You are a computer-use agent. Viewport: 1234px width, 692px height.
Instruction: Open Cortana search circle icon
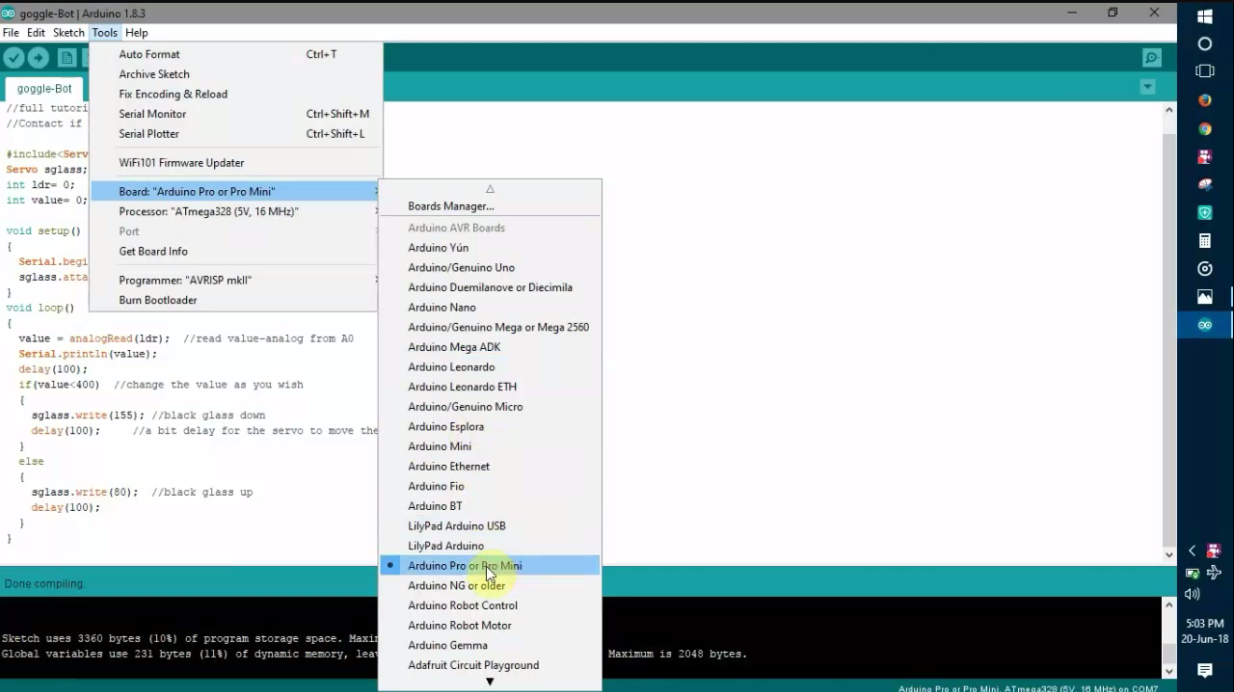point(1205,44)
